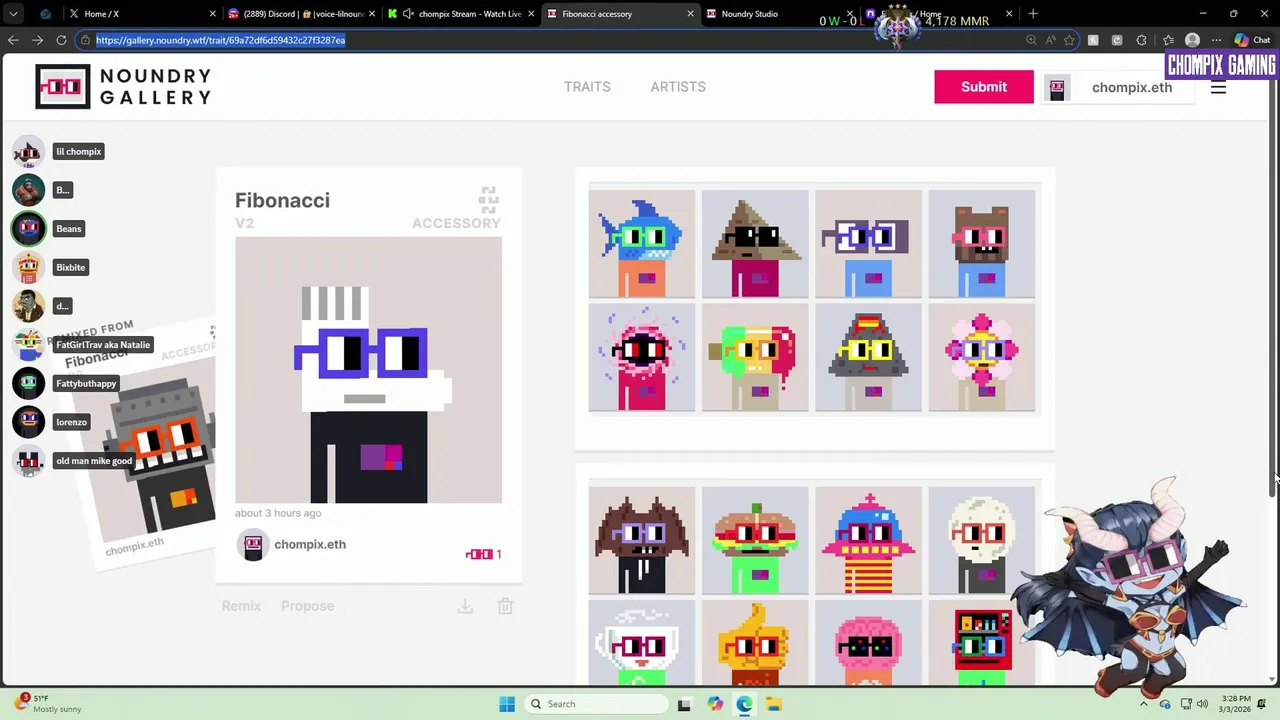
Task: Click lorenzo avatar in voice list
Action: tap(28, 422)
